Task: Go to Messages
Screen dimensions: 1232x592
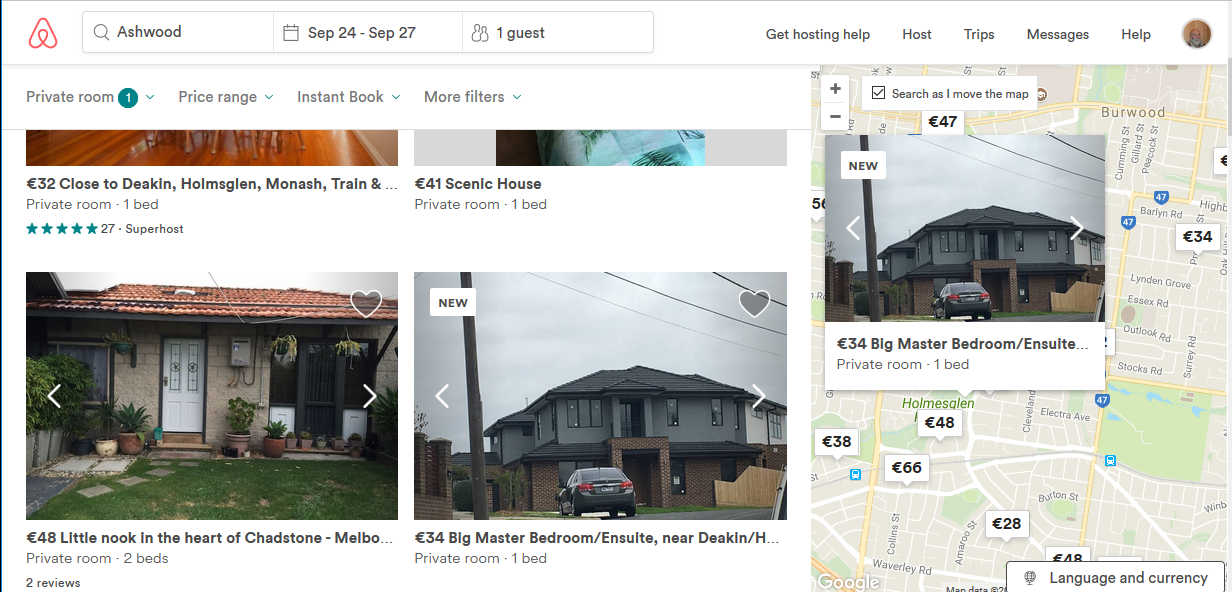Action: point(1057,34)
